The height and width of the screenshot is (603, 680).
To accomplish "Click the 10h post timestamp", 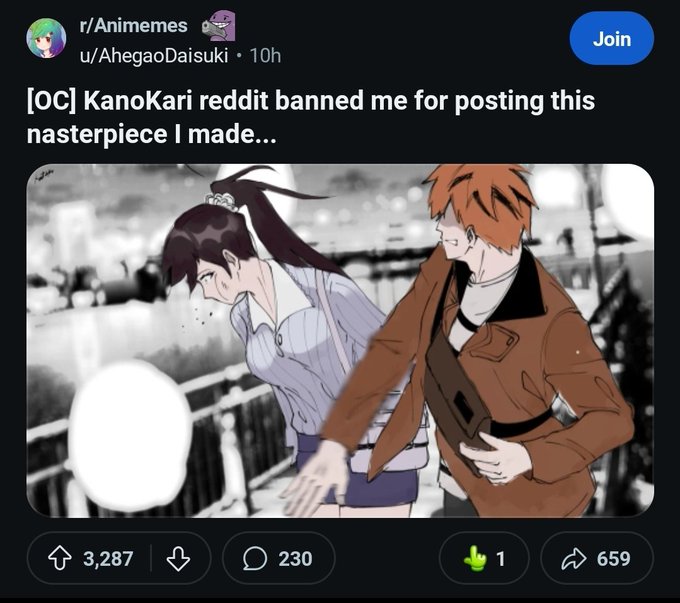I will pos(265,56).
